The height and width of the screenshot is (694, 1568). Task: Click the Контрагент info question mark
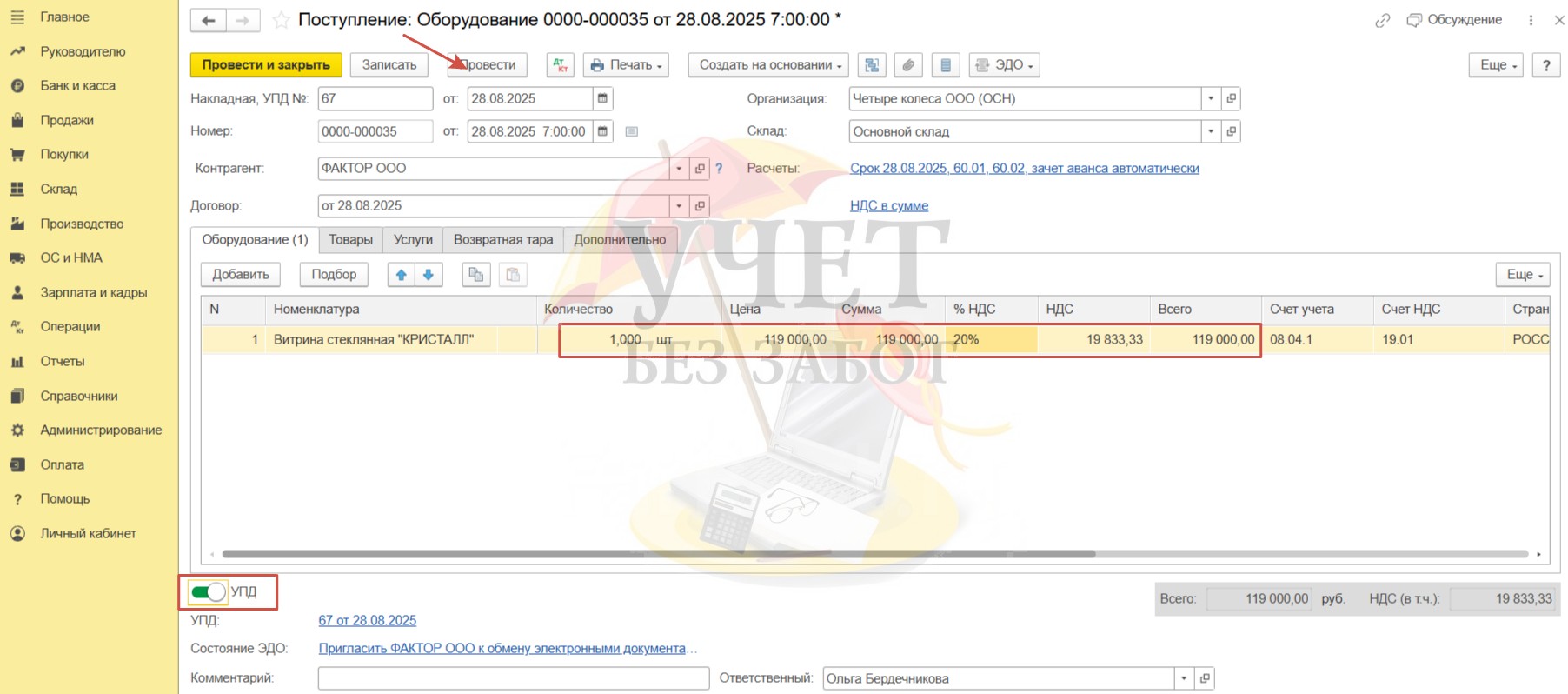tap(719, 168)
